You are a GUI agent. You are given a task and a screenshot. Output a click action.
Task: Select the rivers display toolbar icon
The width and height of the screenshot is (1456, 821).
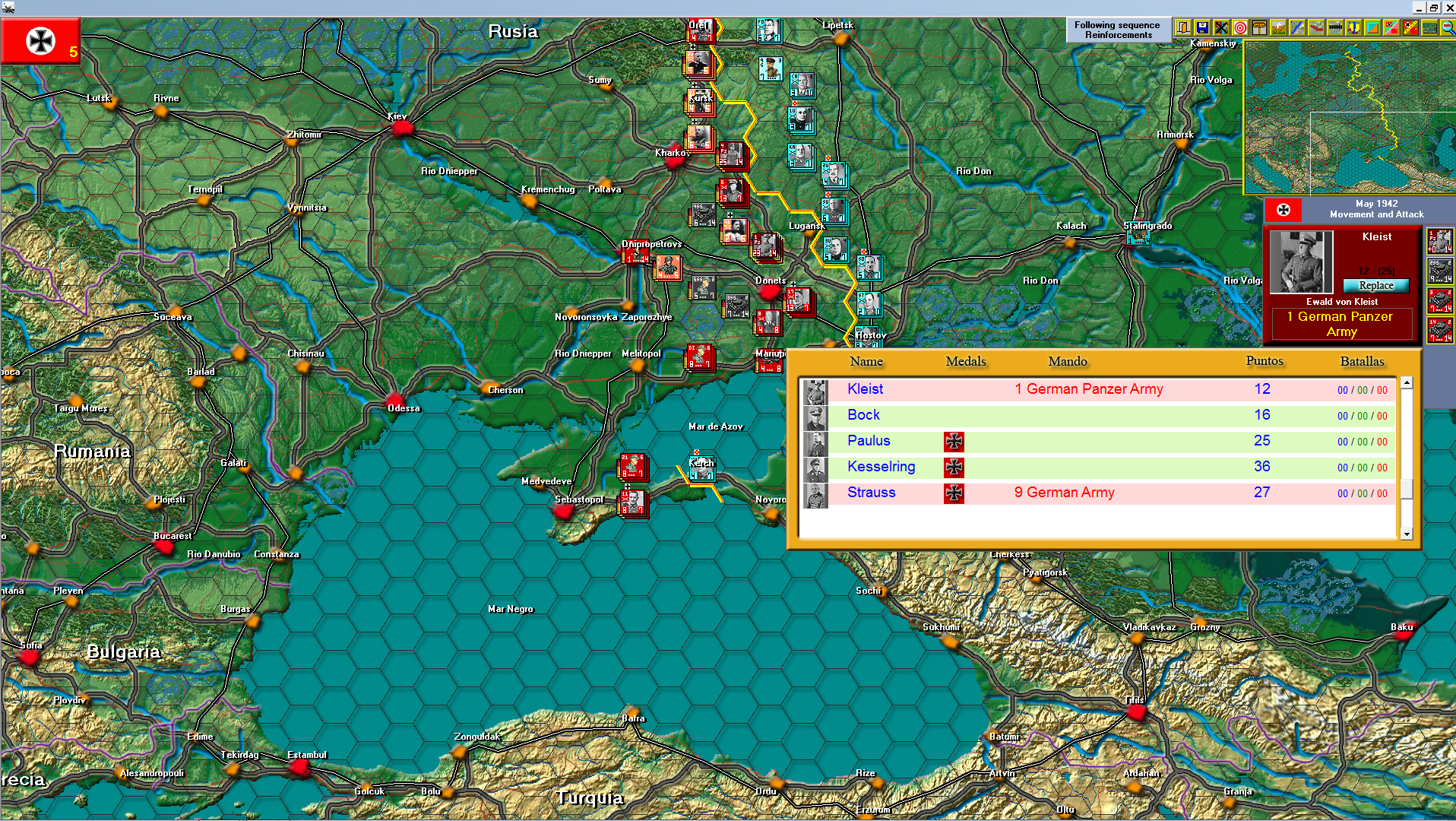click(1296, 27)
